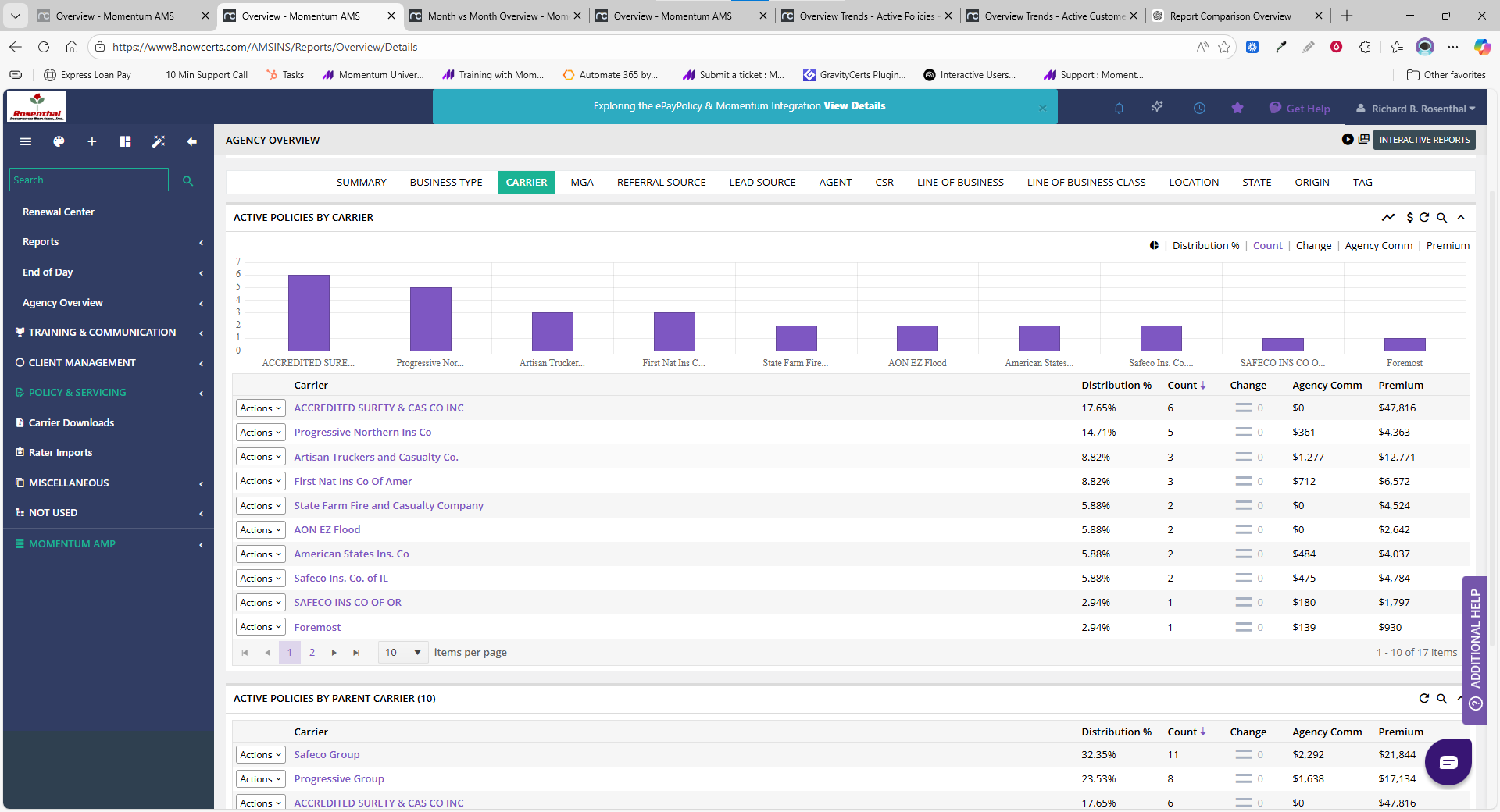The height and width of the screenshot is (812, 1500).
Task: Open the theme palette icon
Action: click(x=59, y=141)
